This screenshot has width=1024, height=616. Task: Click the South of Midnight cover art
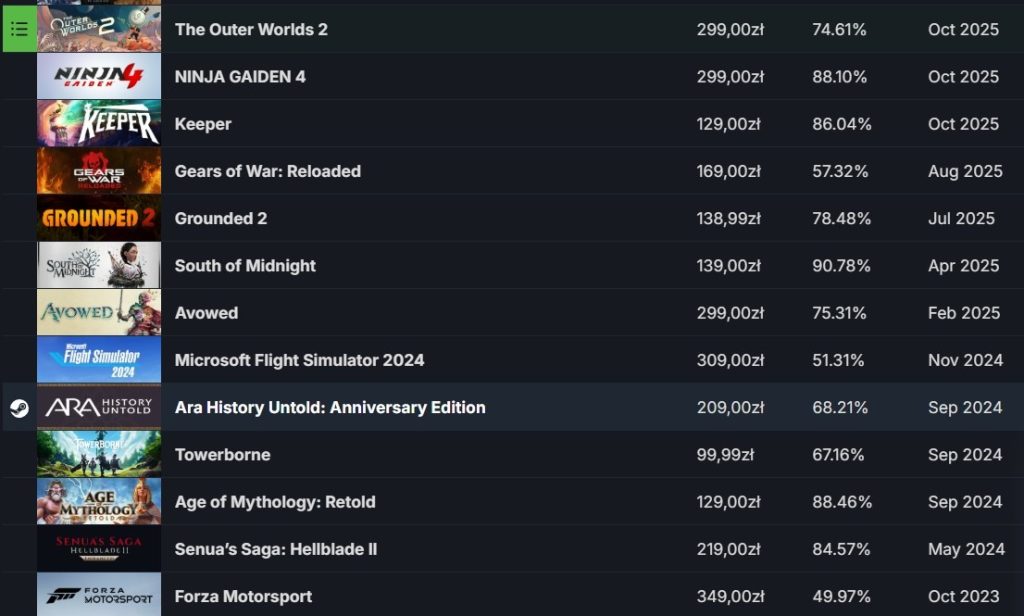point(99,265)
